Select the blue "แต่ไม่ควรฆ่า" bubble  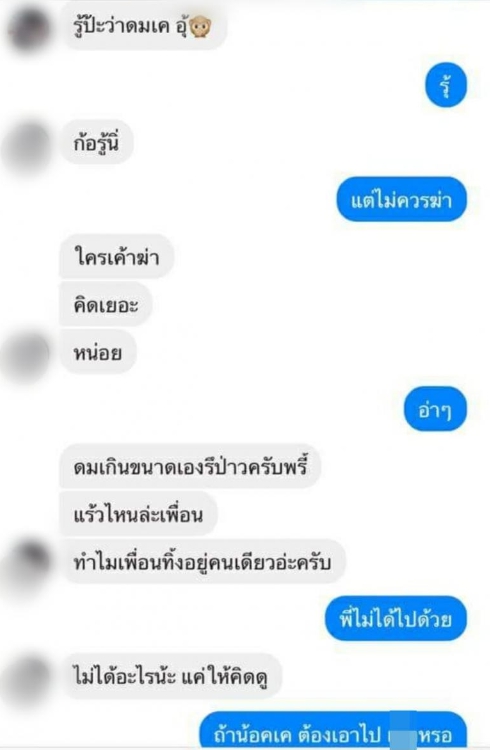coord(401,199)
